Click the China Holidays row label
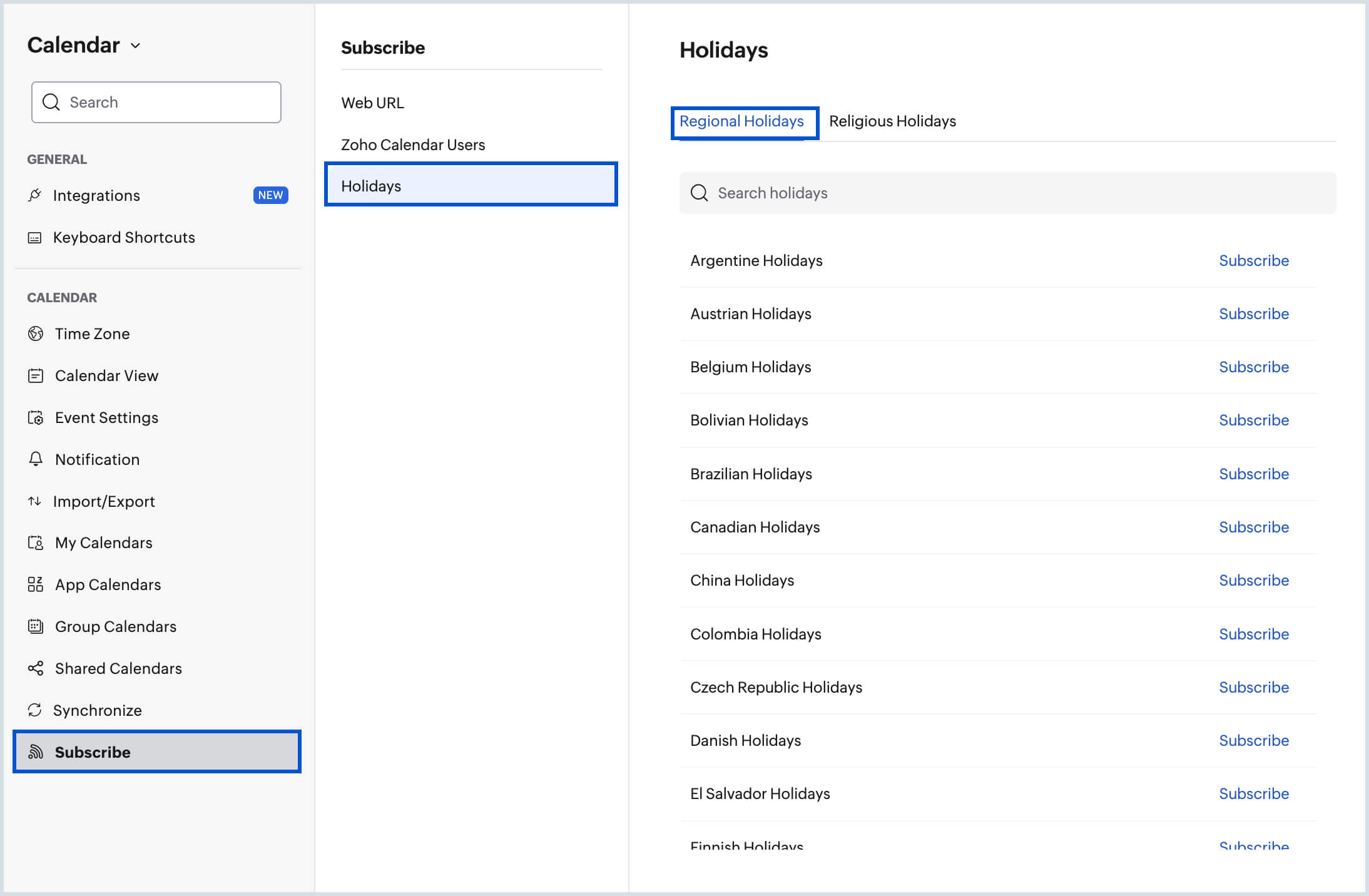This screenshot has height=896, width=1369. tap(742, 580)
